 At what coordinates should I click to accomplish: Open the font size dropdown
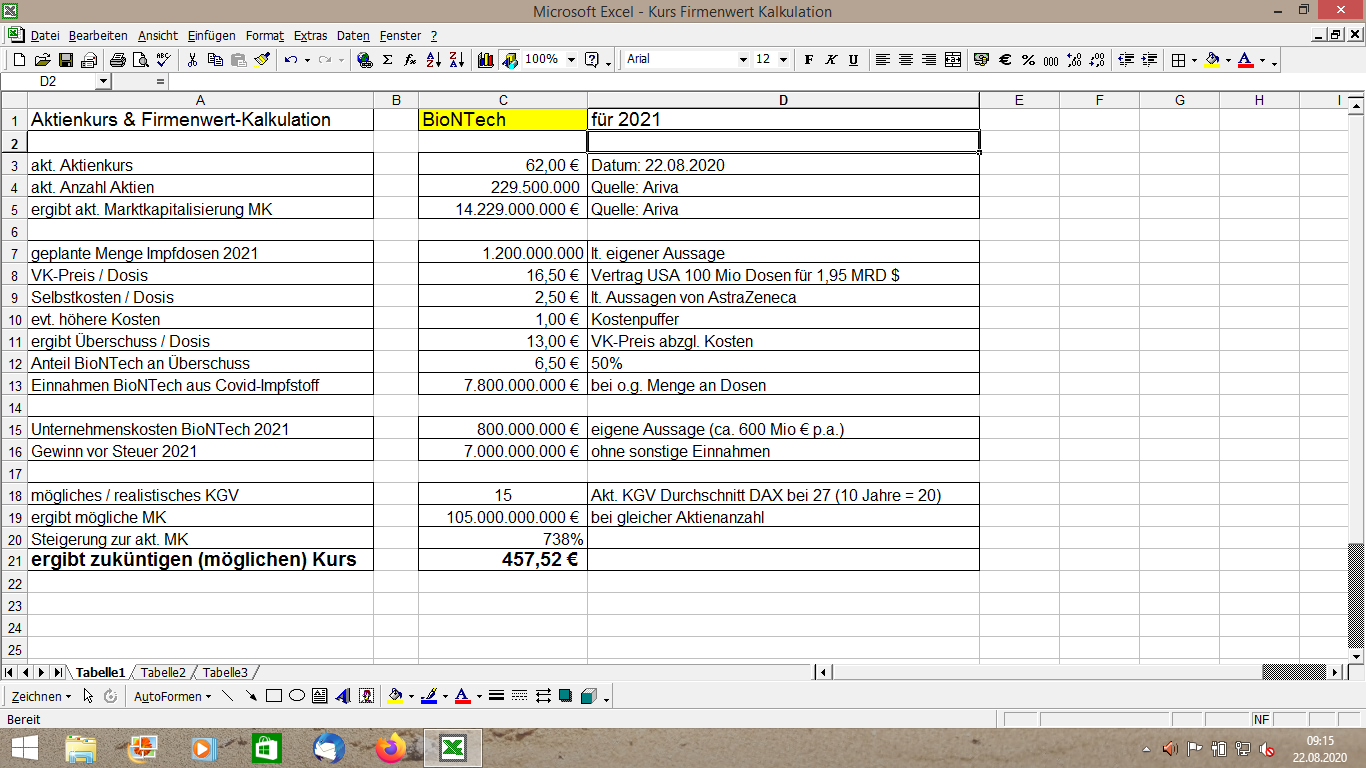tap(783, 60)
